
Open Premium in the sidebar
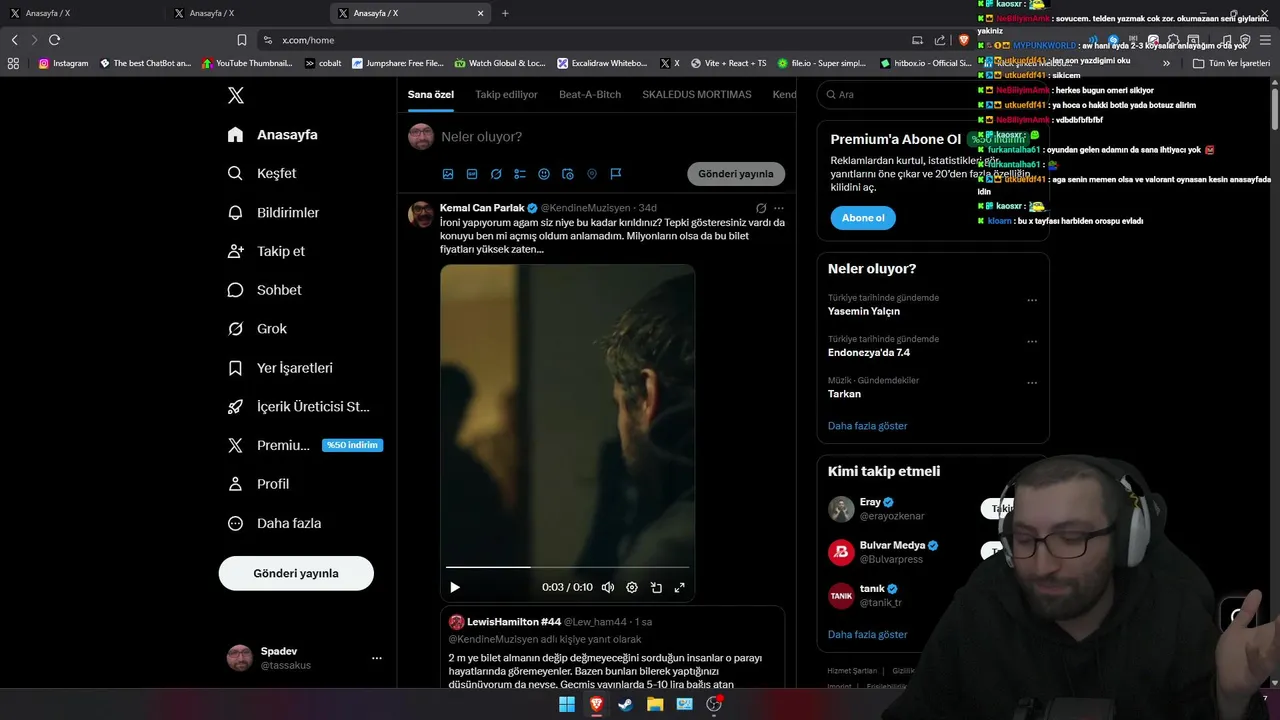point(304,445)
